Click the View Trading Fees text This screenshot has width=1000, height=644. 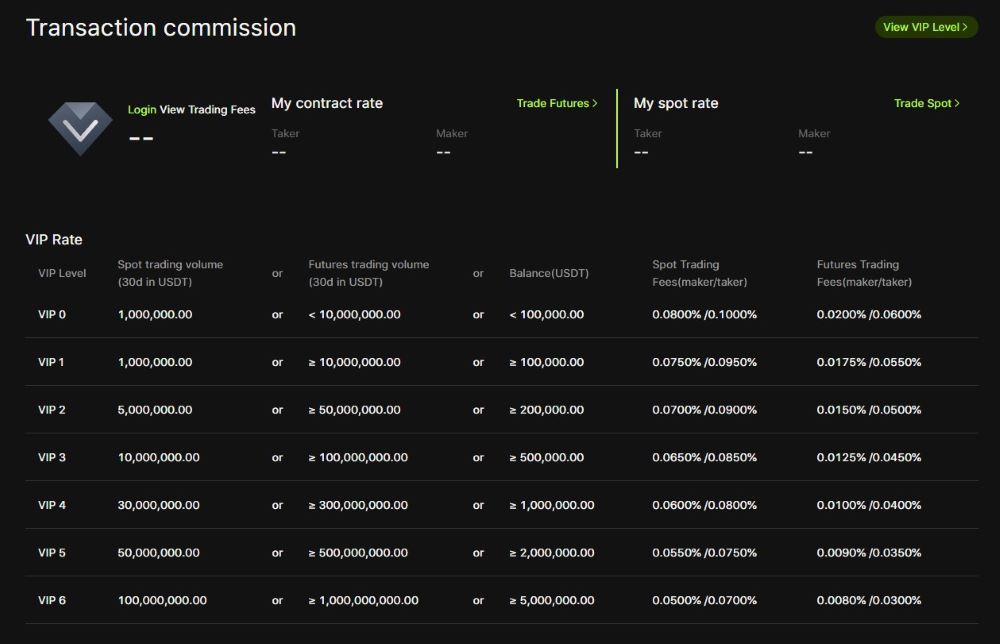pyautogui.click(x=207, y=110)
